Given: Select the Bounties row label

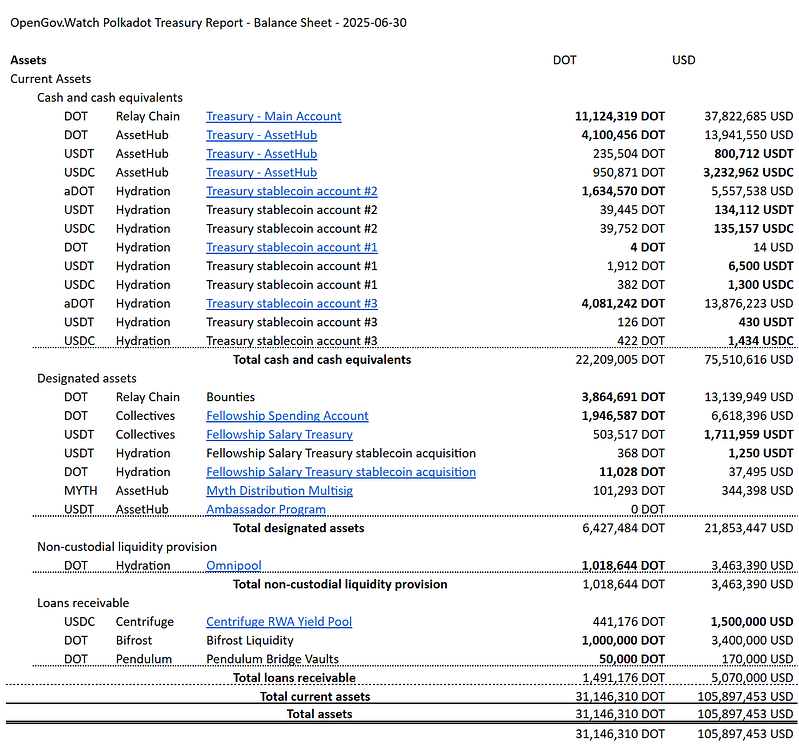Looking at the screenshot, I should 230,397.
